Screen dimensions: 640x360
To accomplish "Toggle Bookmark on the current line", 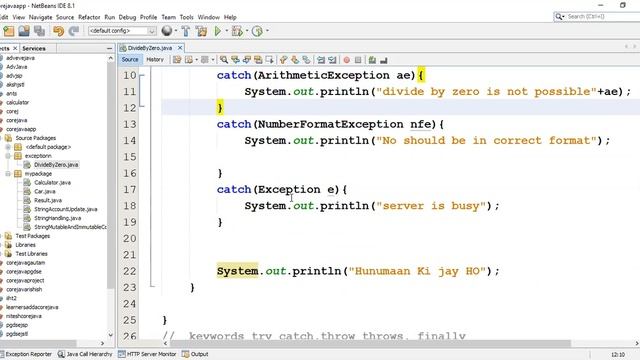I will [x=306, y=60].
